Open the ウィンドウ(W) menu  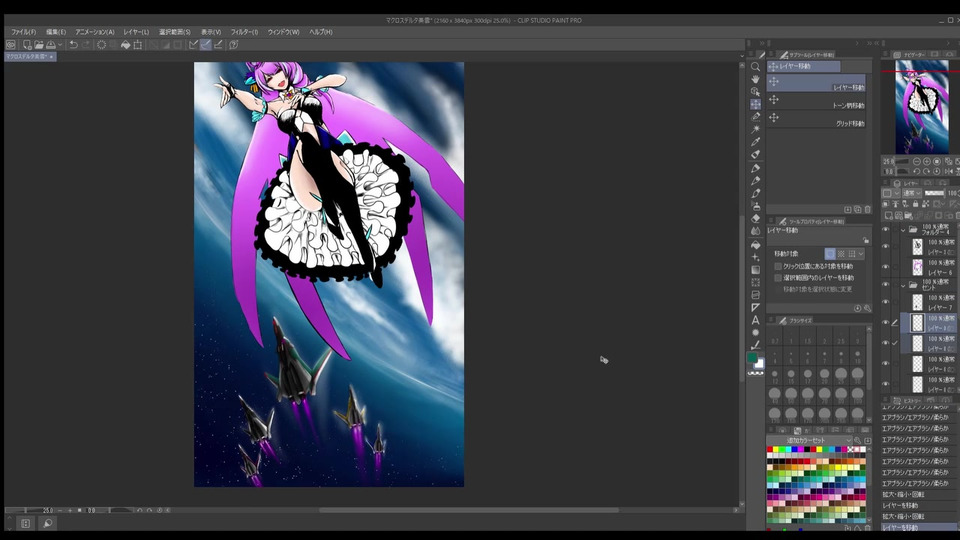(283, 32)
